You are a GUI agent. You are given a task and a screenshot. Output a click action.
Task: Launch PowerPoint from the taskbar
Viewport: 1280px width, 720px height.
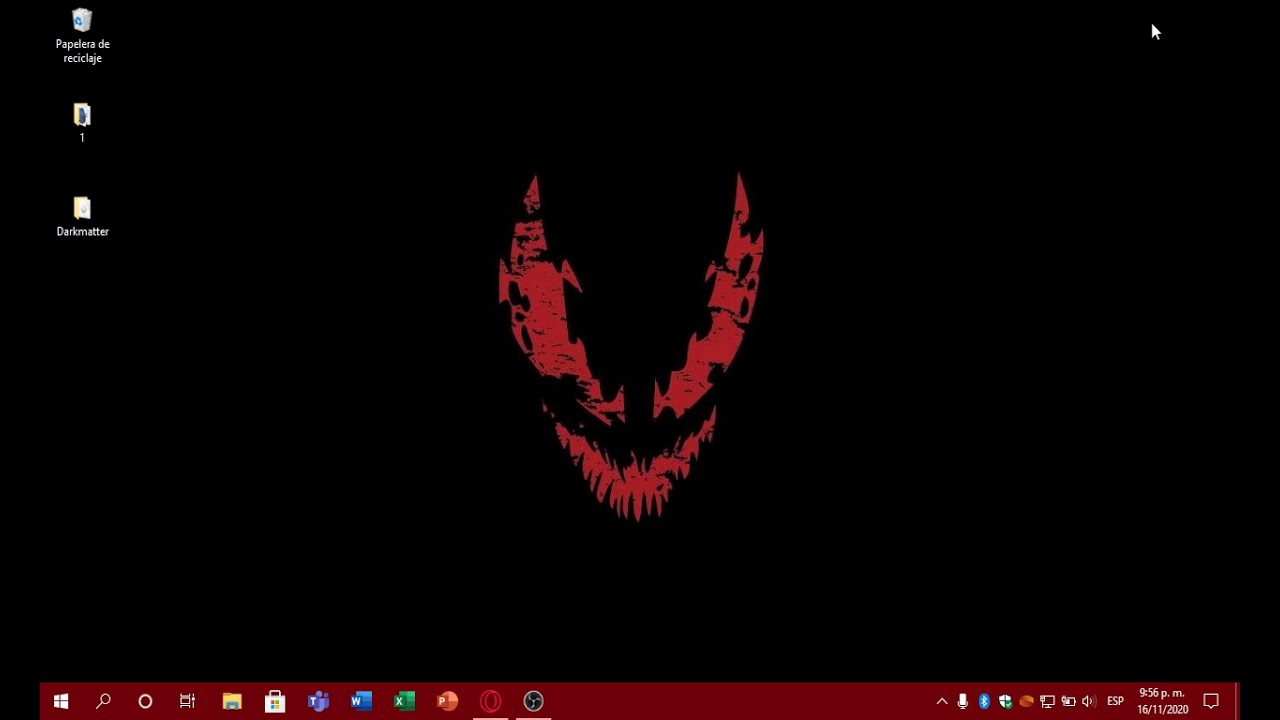click(x=447, y=701)
